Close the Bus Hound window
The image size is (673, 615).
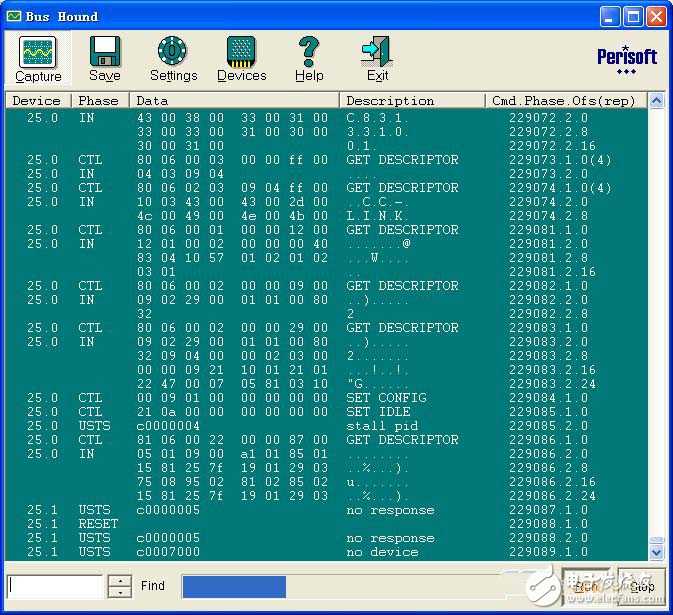coord(656,17)
